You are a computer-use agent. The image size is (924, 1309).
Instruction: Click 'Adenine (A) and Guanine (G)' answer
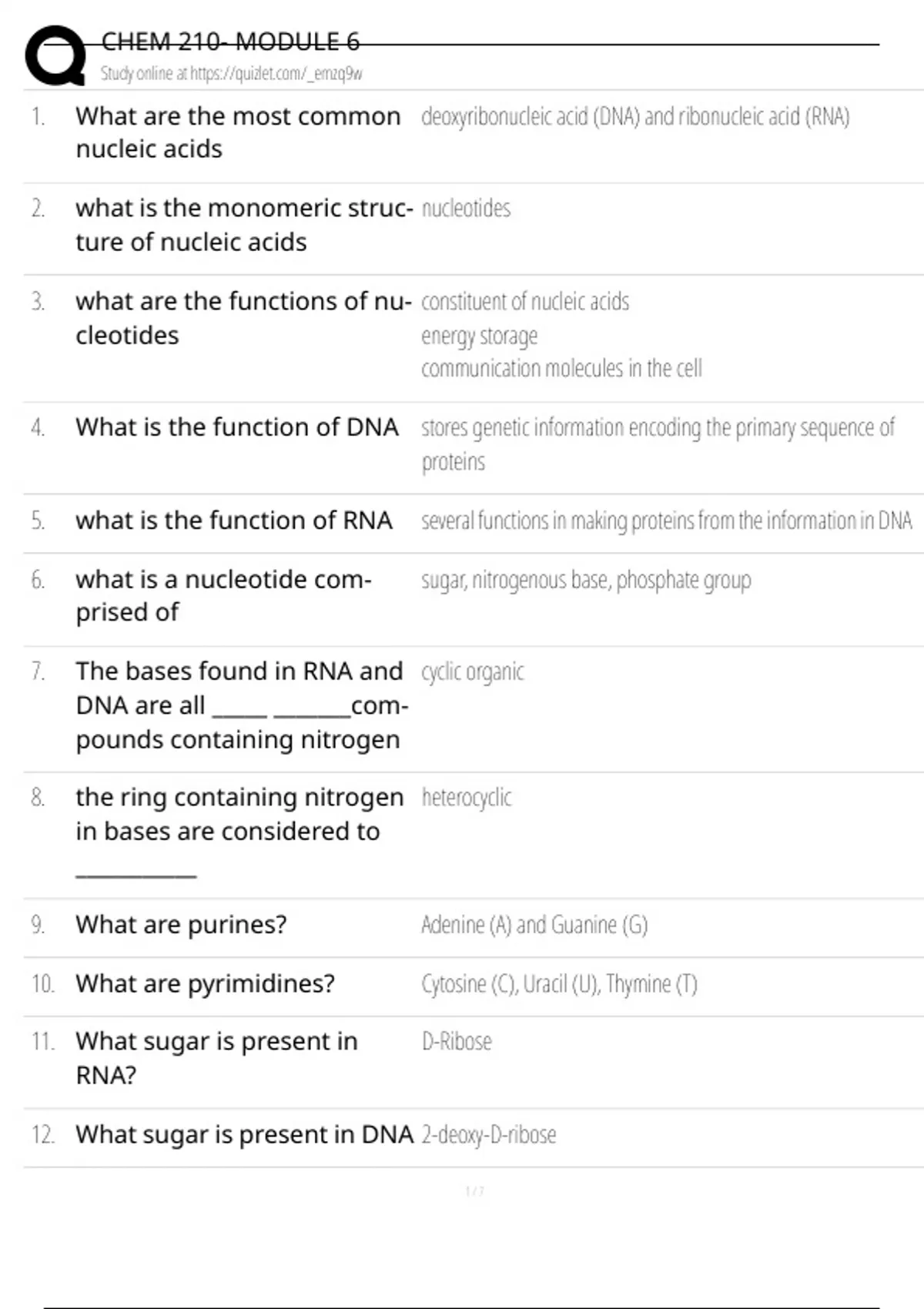pyautogui.click(x=534, y=925)
